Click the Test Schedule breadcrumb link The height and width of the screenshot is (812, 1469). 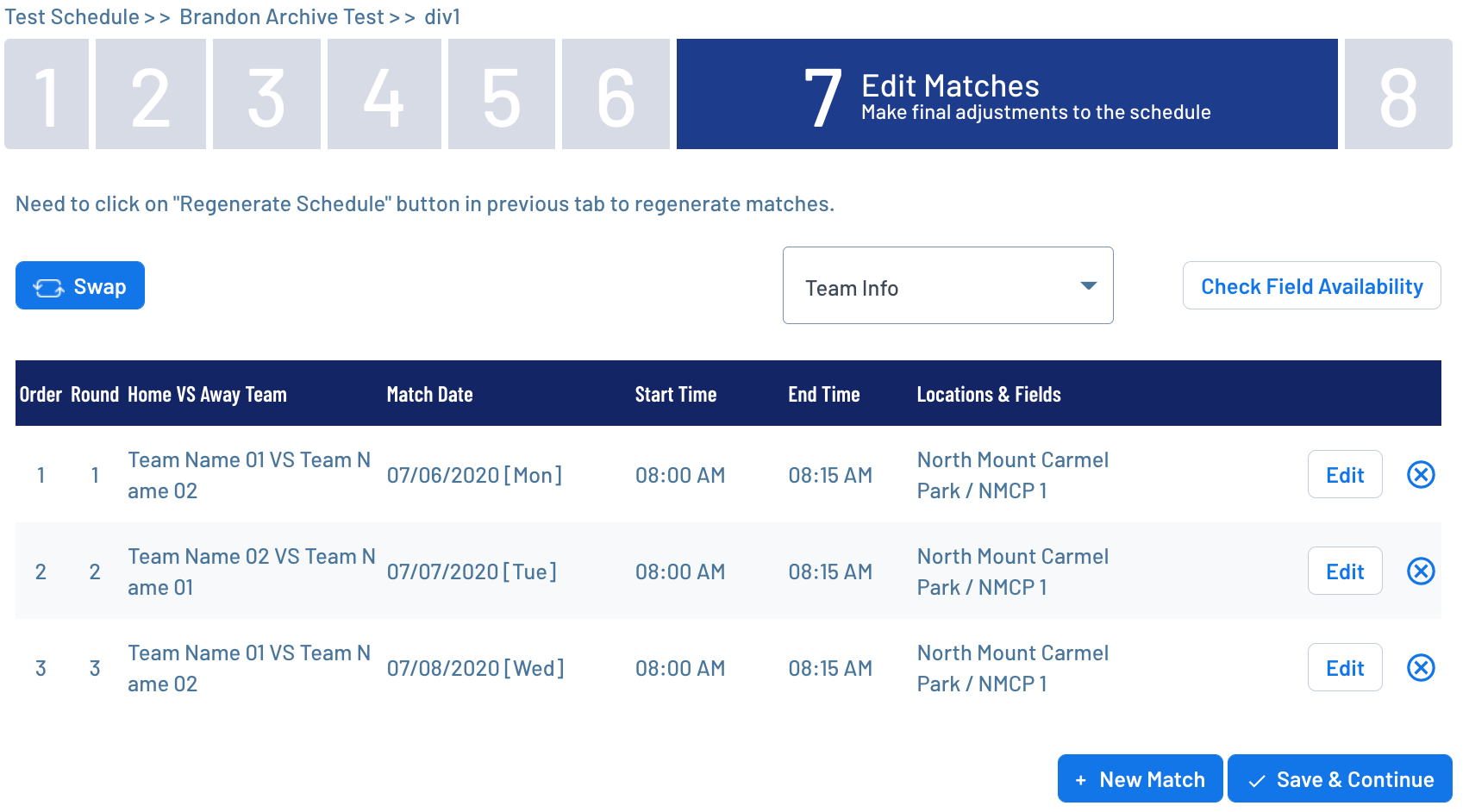[x=72, y=16]
